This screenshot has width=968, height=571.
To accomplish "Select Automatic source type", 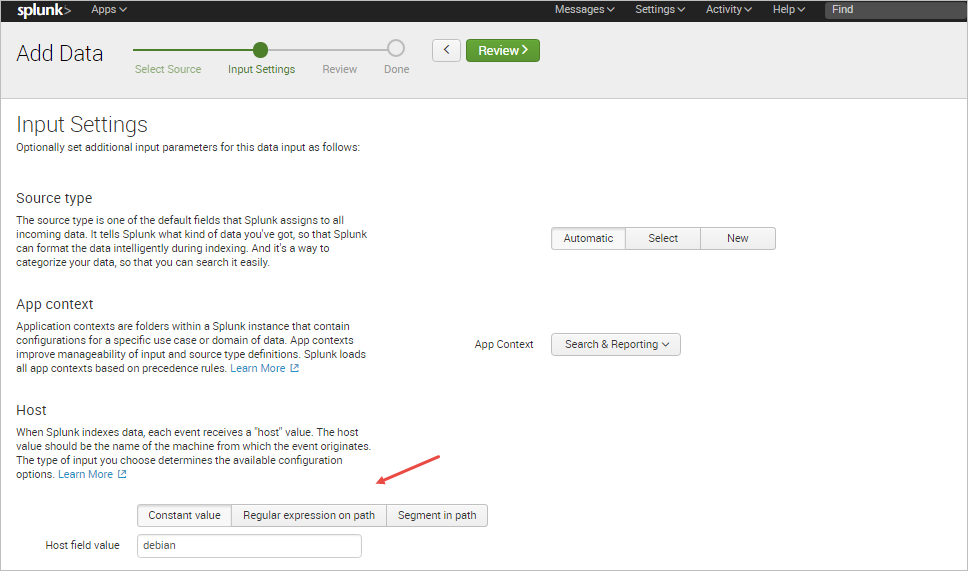I will 588,238.
